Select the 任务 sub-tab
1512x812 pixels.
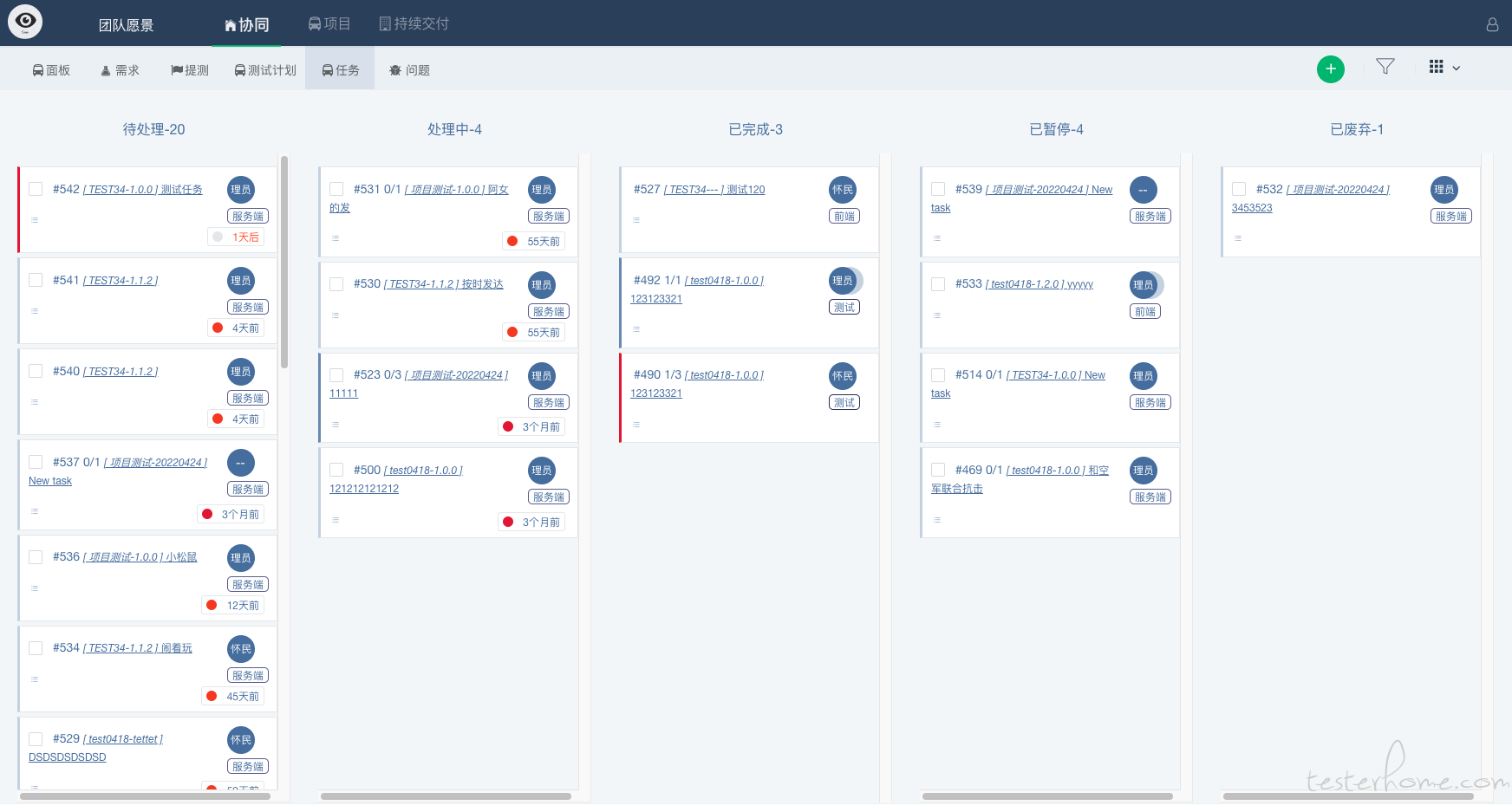340,68
